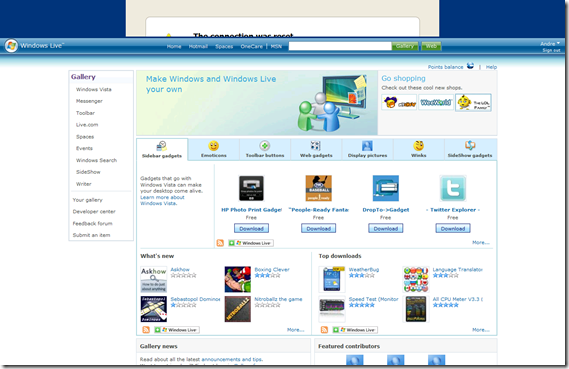
Task: Open Developer center link
Action: (94, 212)
